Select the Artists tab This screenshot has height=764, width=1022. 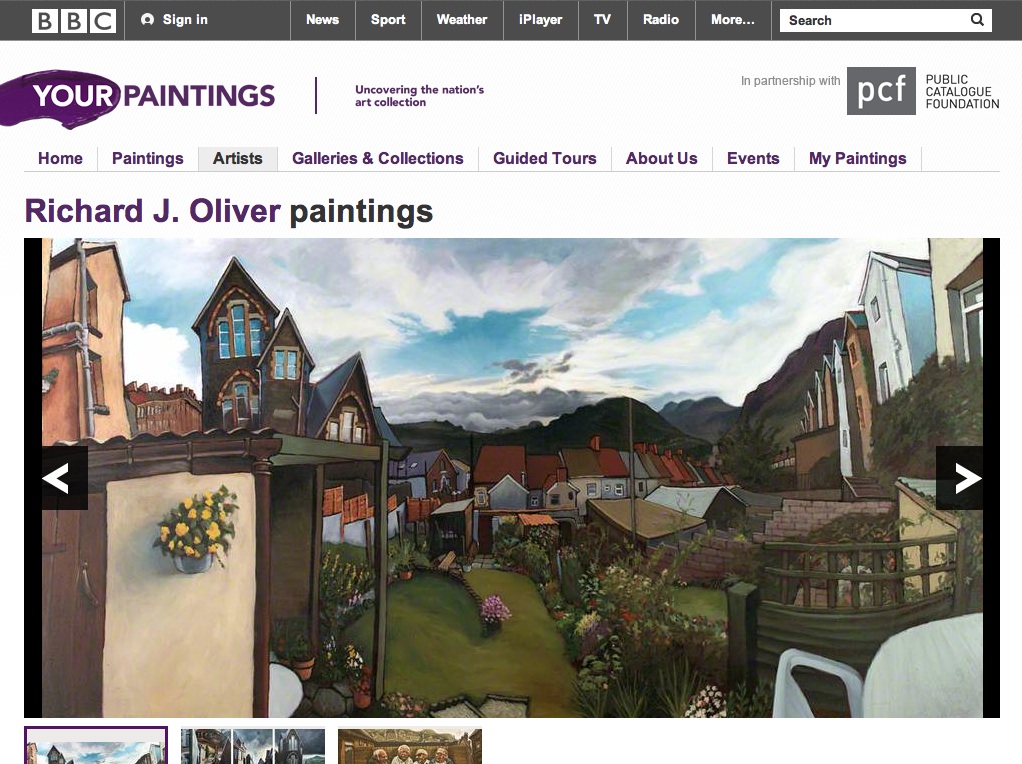coord(238,158)
